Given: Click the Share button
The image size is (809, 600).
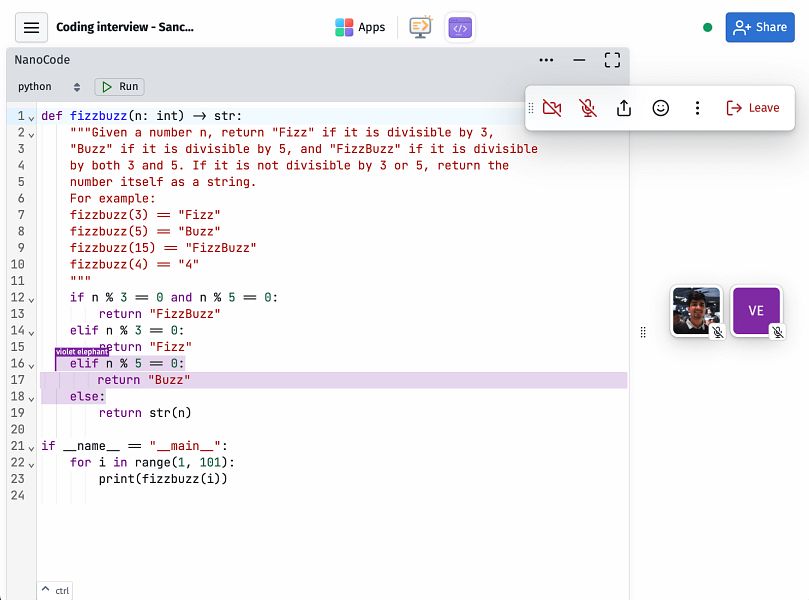Looking at the screenshot, I should click(x=759, y=27).
